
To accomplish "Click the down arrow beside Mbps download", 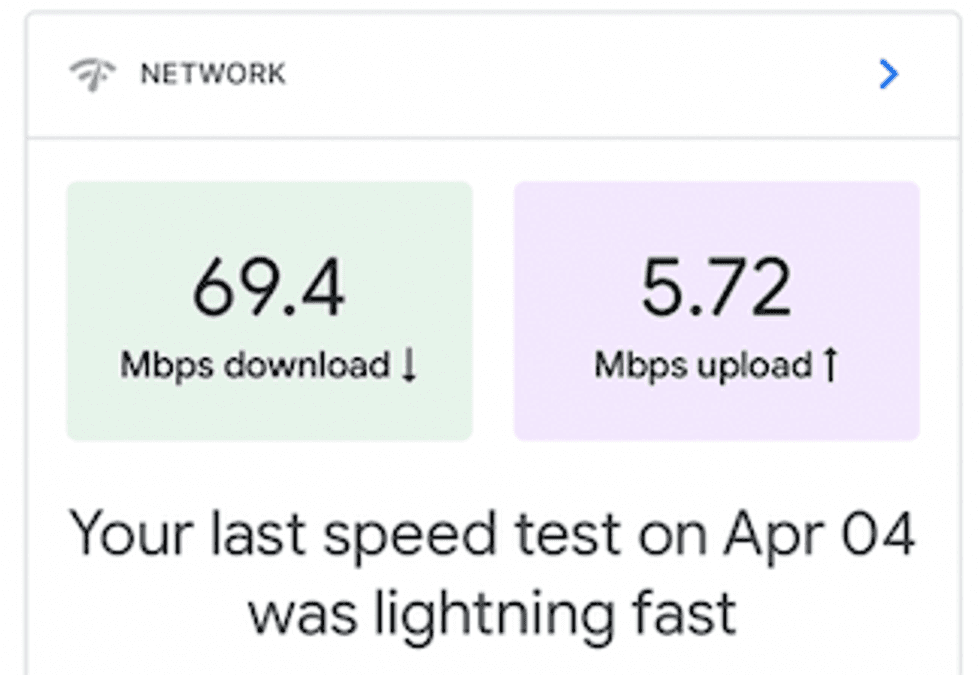I will pyautogui.click(x=408, y=366).
